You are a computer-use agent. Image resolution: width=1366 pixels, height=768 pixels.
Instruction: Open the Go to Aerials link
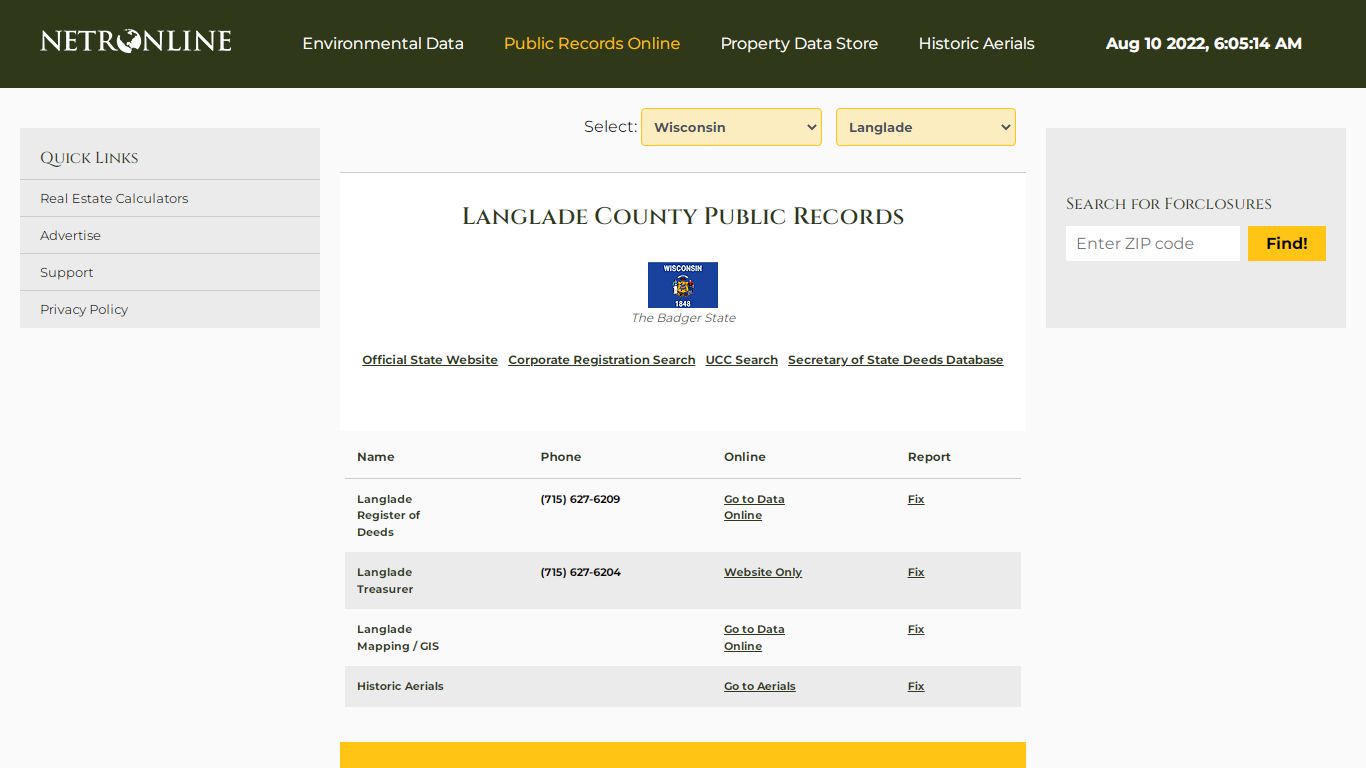760,686
